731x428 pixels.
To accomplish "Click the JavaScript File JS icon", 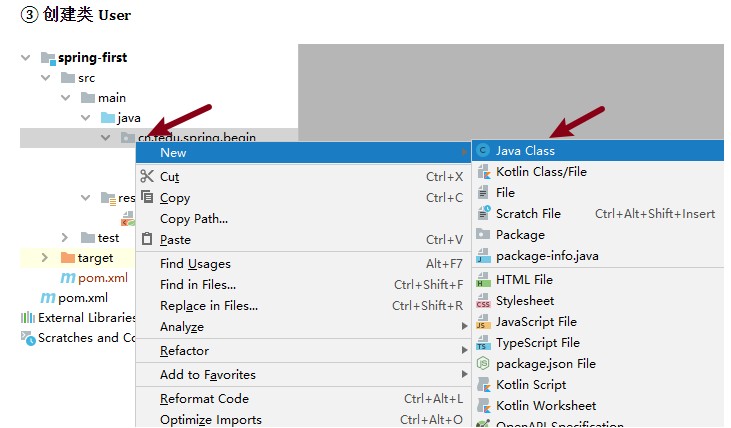I will point(483,322).
